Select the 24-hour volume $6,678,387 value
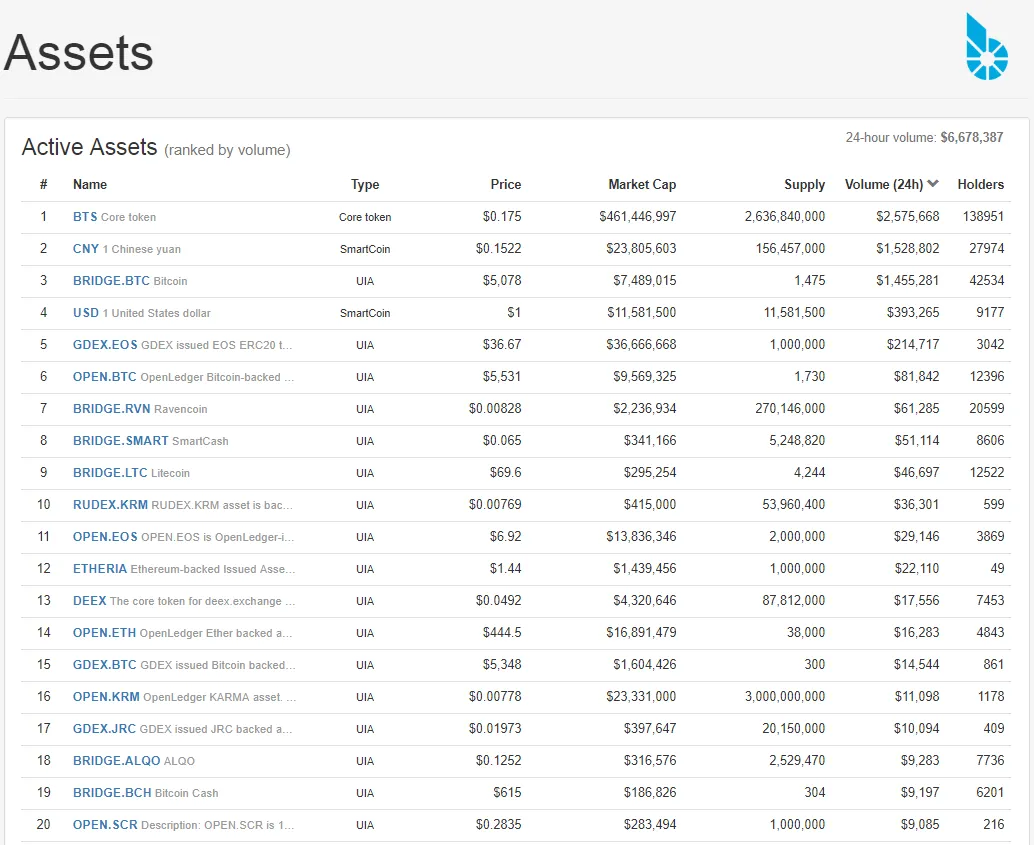This screenshot has height=845, width=1034. click(971, 137)
